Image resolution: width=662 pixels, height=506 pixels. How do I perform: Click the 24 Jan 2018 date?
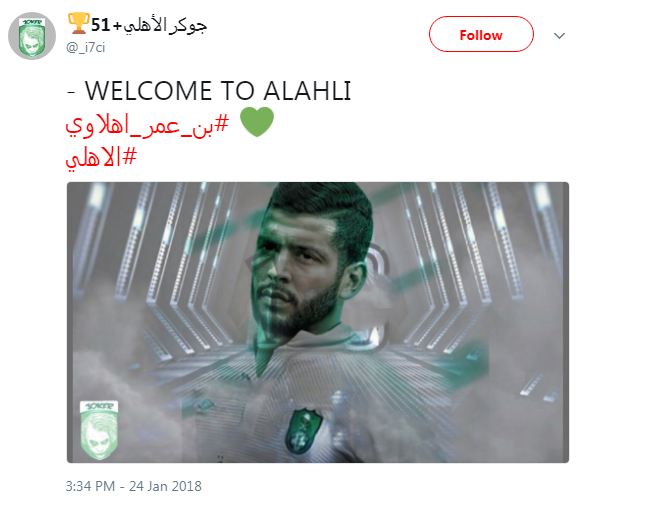165,486
